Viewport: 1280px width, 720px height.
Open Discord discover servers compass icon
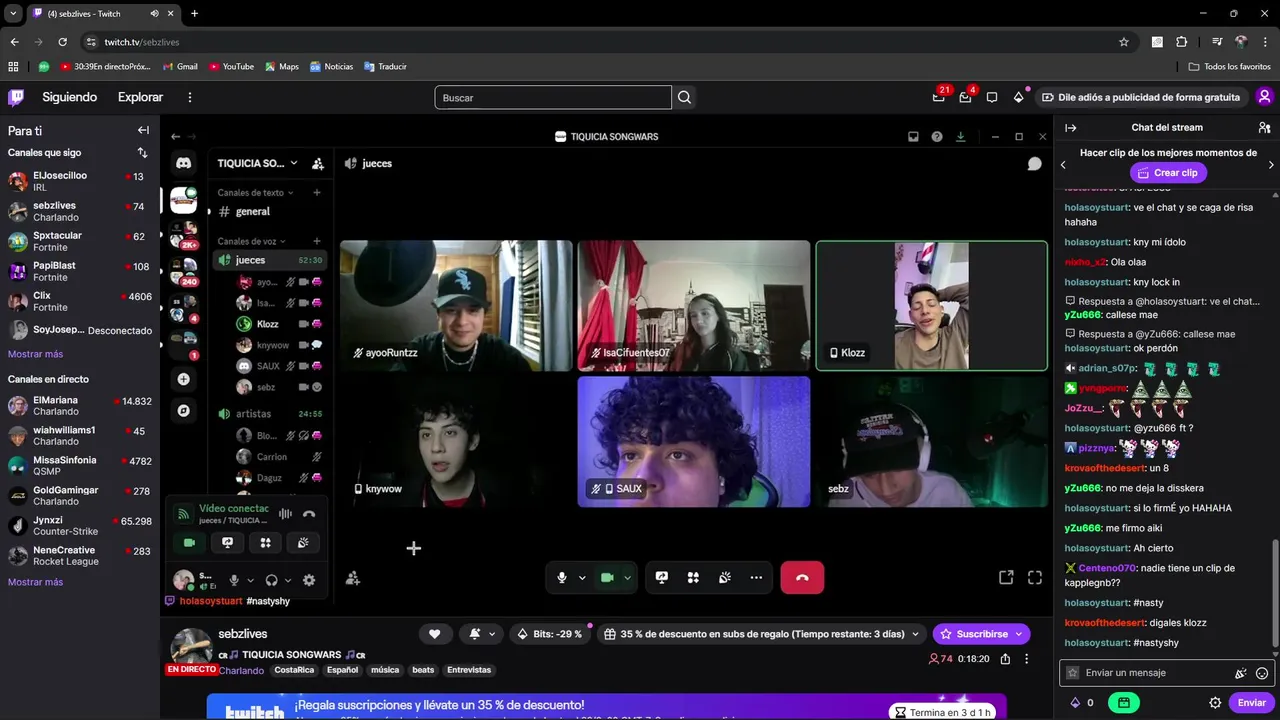point(183,410)
